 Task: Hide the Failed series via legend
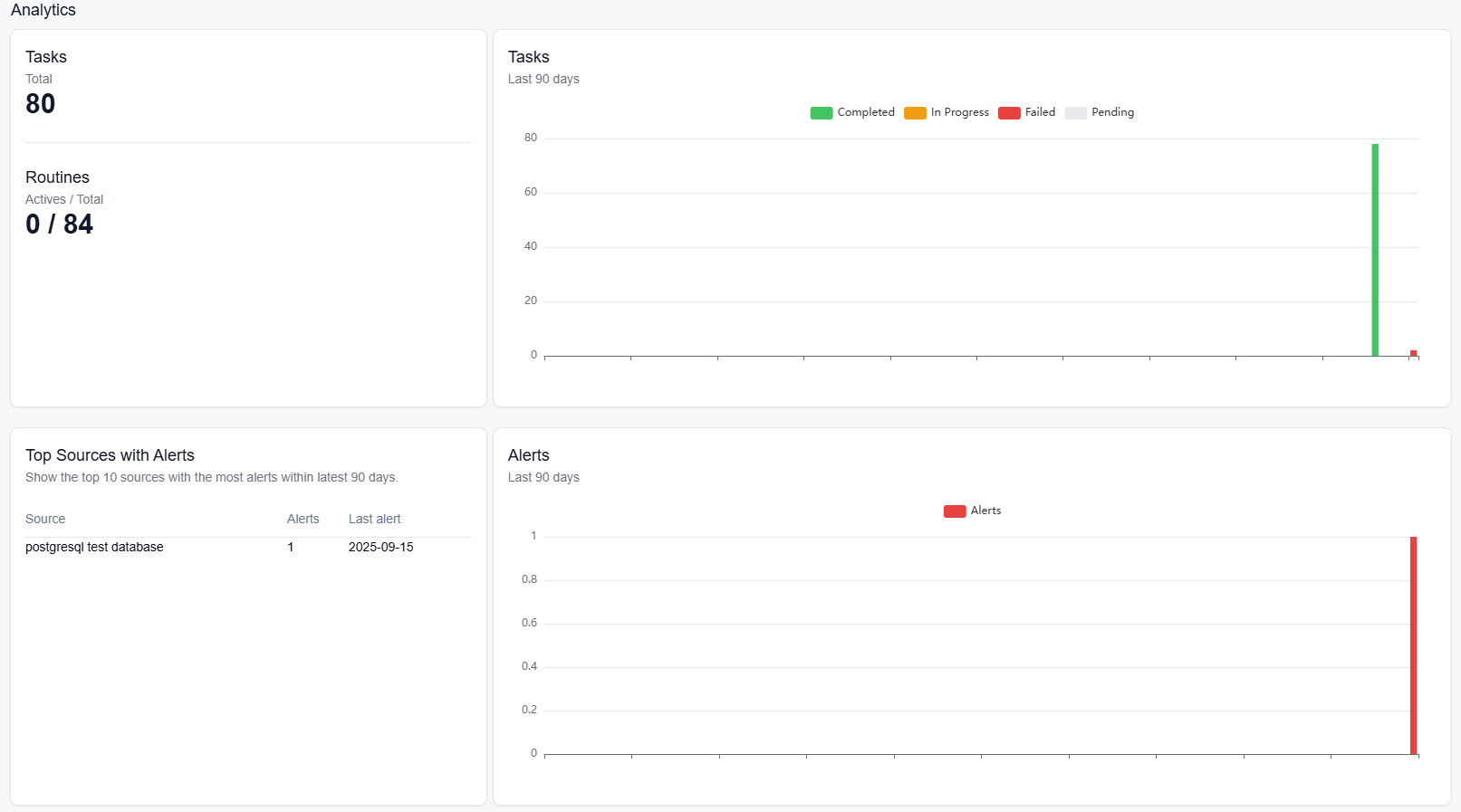[1027, 112]
